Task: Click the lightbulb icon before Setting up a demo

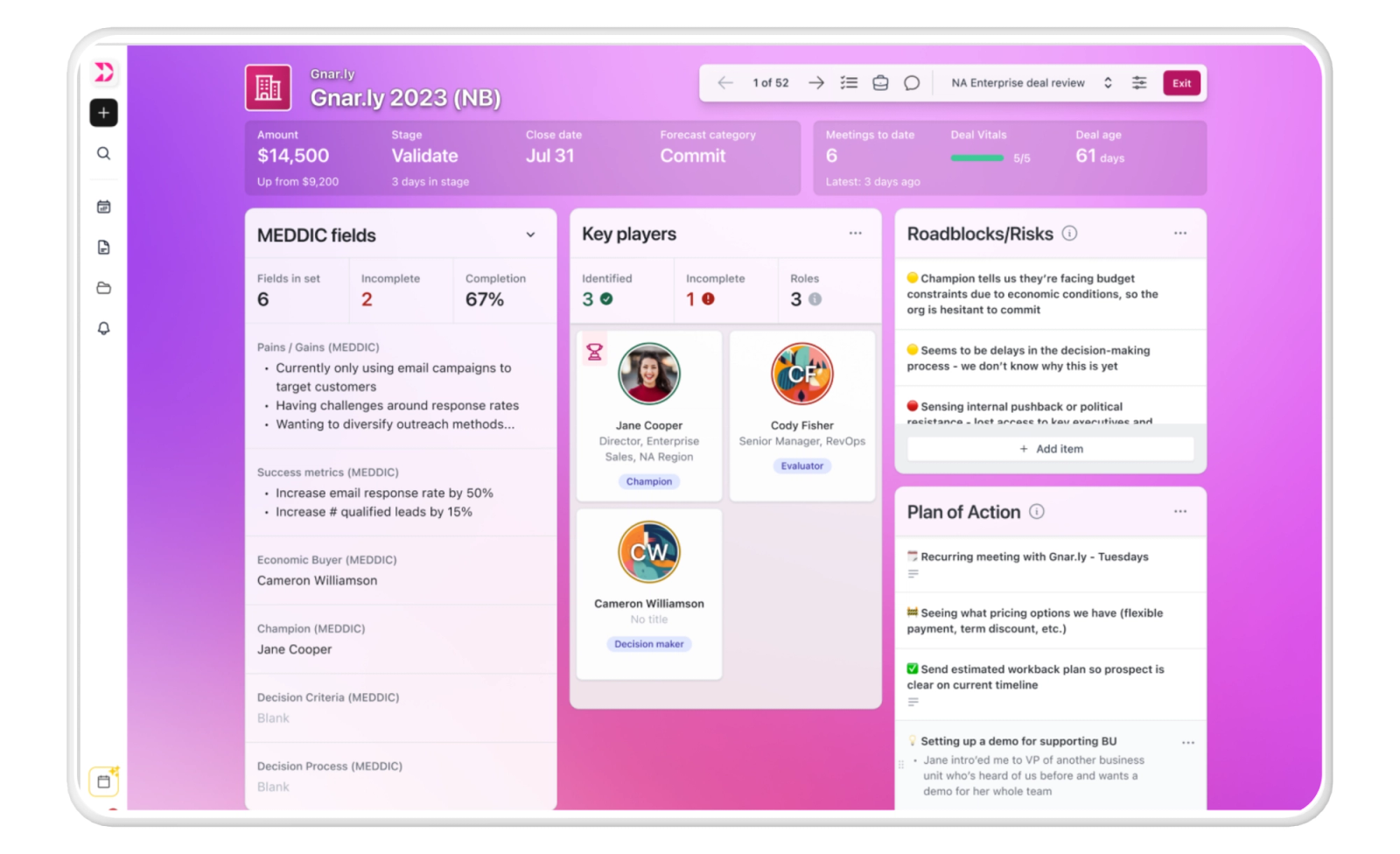Action: tap(913, 741)
